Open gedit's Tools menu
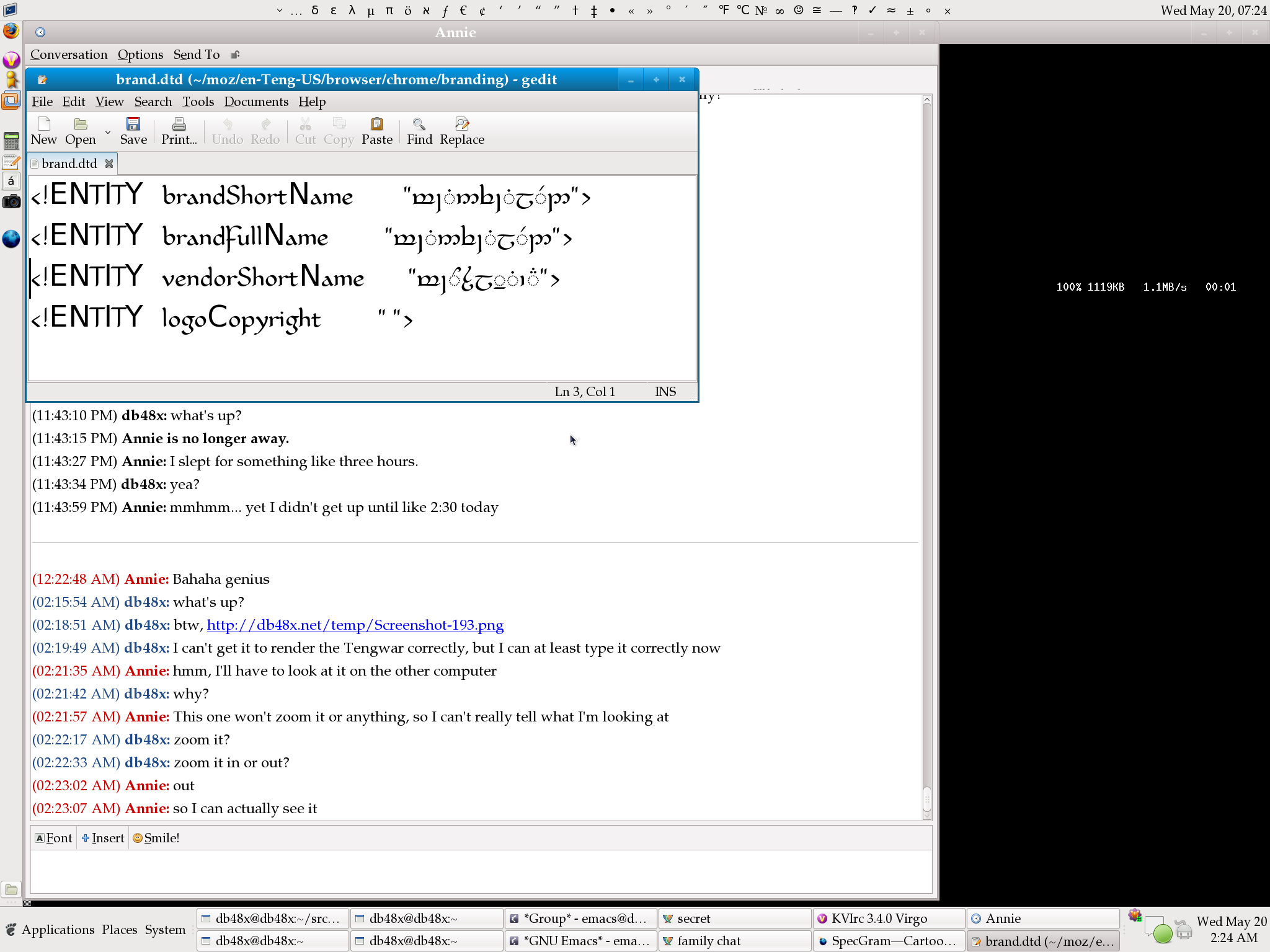 (198, 102)
